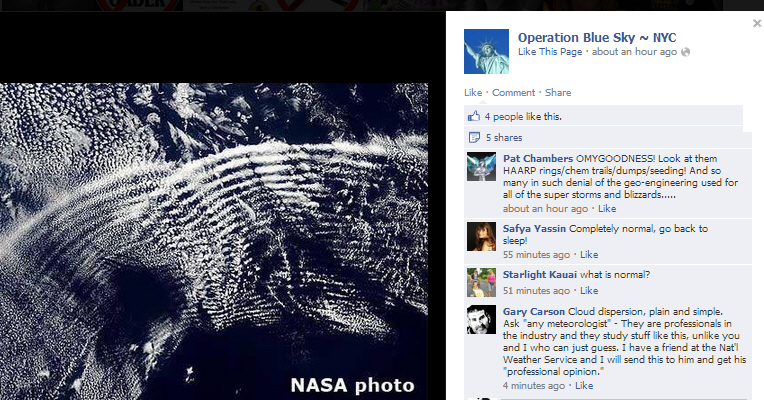The width and height of the screenshot is (764, 400).
Task: Open the Operation Blue Sky ~ NYC page
Action: click(597, 38)
